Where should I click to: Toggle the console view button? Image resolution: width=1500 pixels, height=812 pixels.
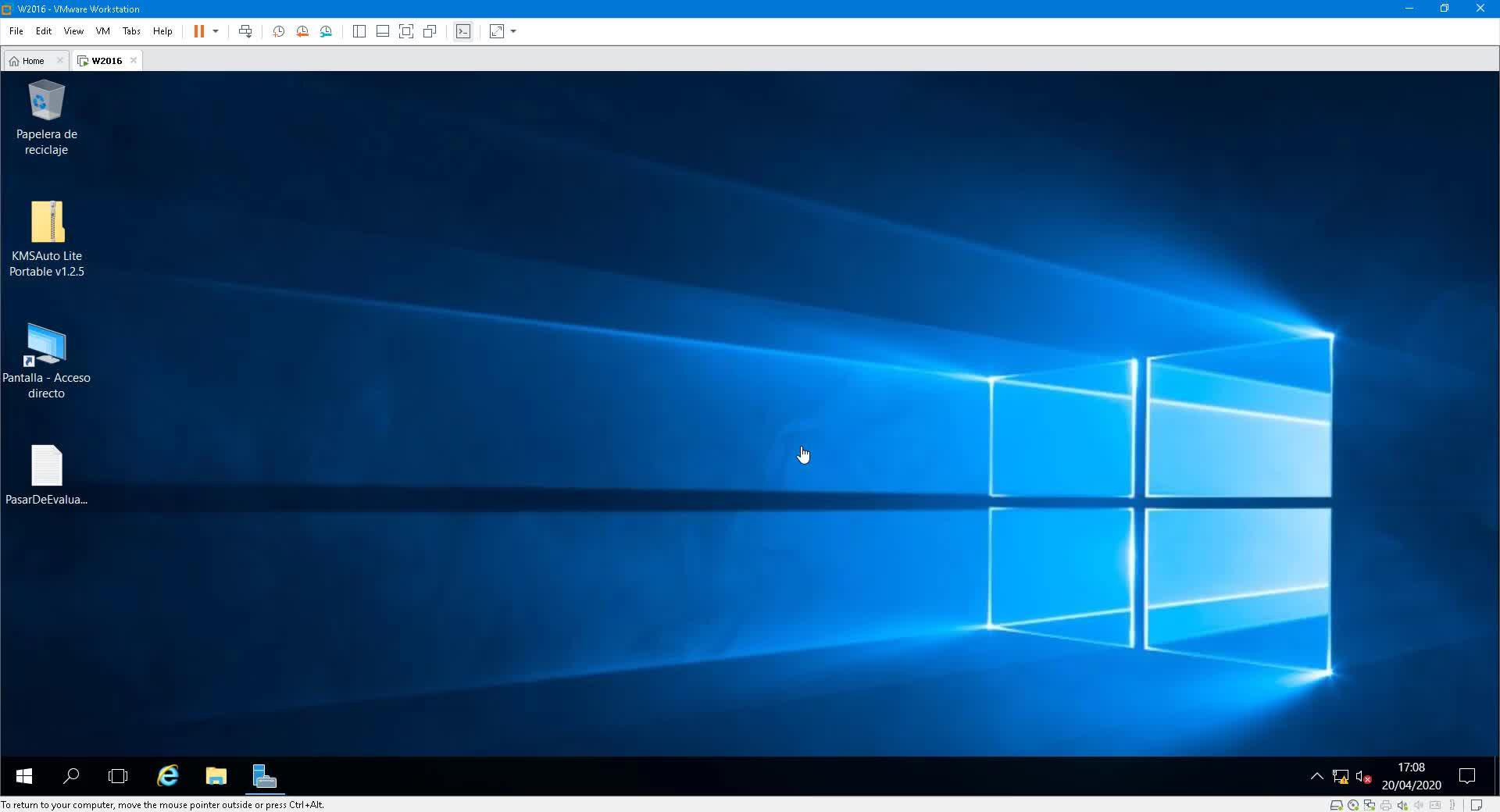[463, 31]
